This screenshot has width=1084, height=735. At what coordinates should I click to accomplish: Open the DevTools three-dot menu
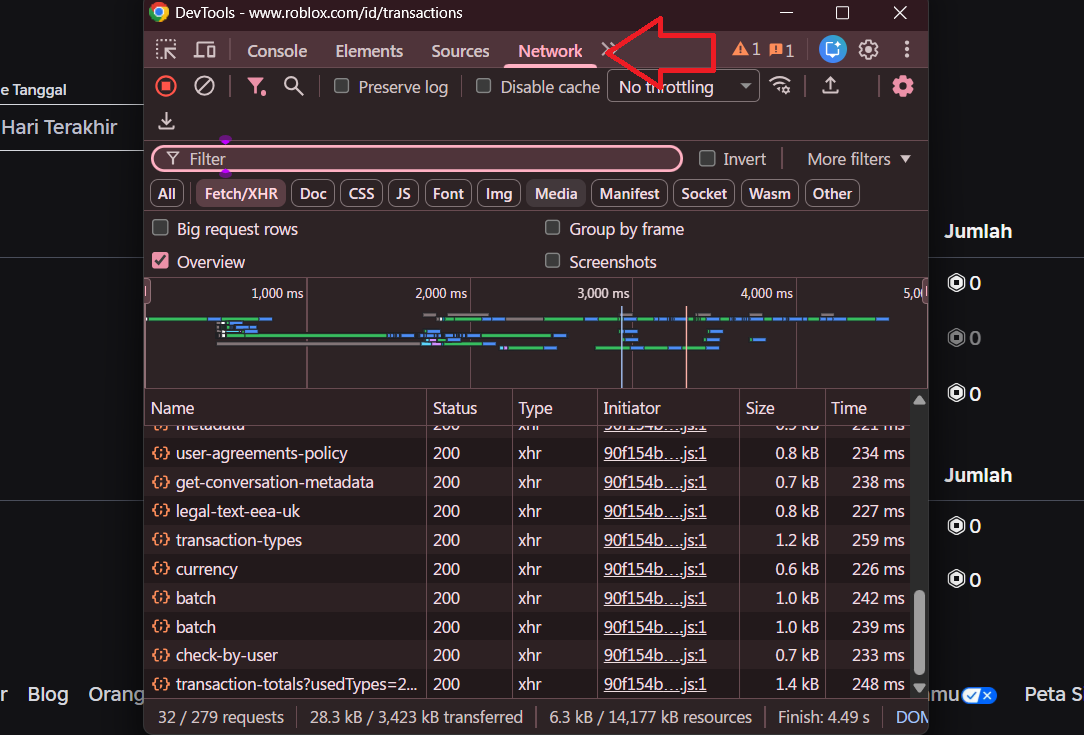[x=906, y=48]
